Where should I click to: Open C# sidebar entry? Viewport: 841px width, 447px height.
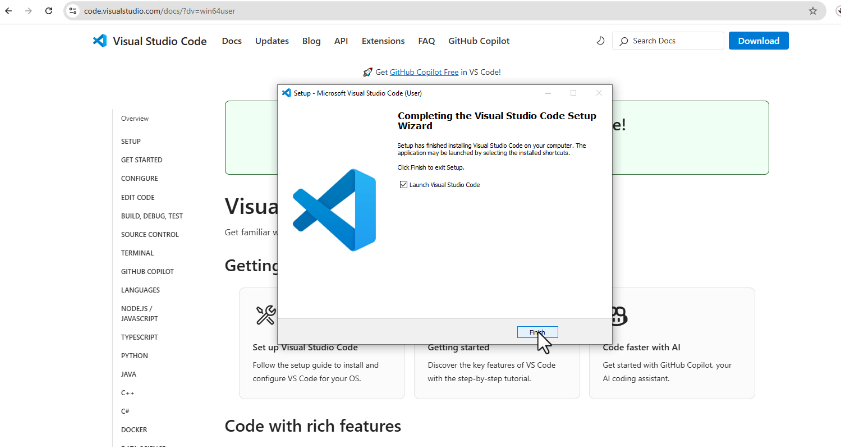tap(125, 412)
